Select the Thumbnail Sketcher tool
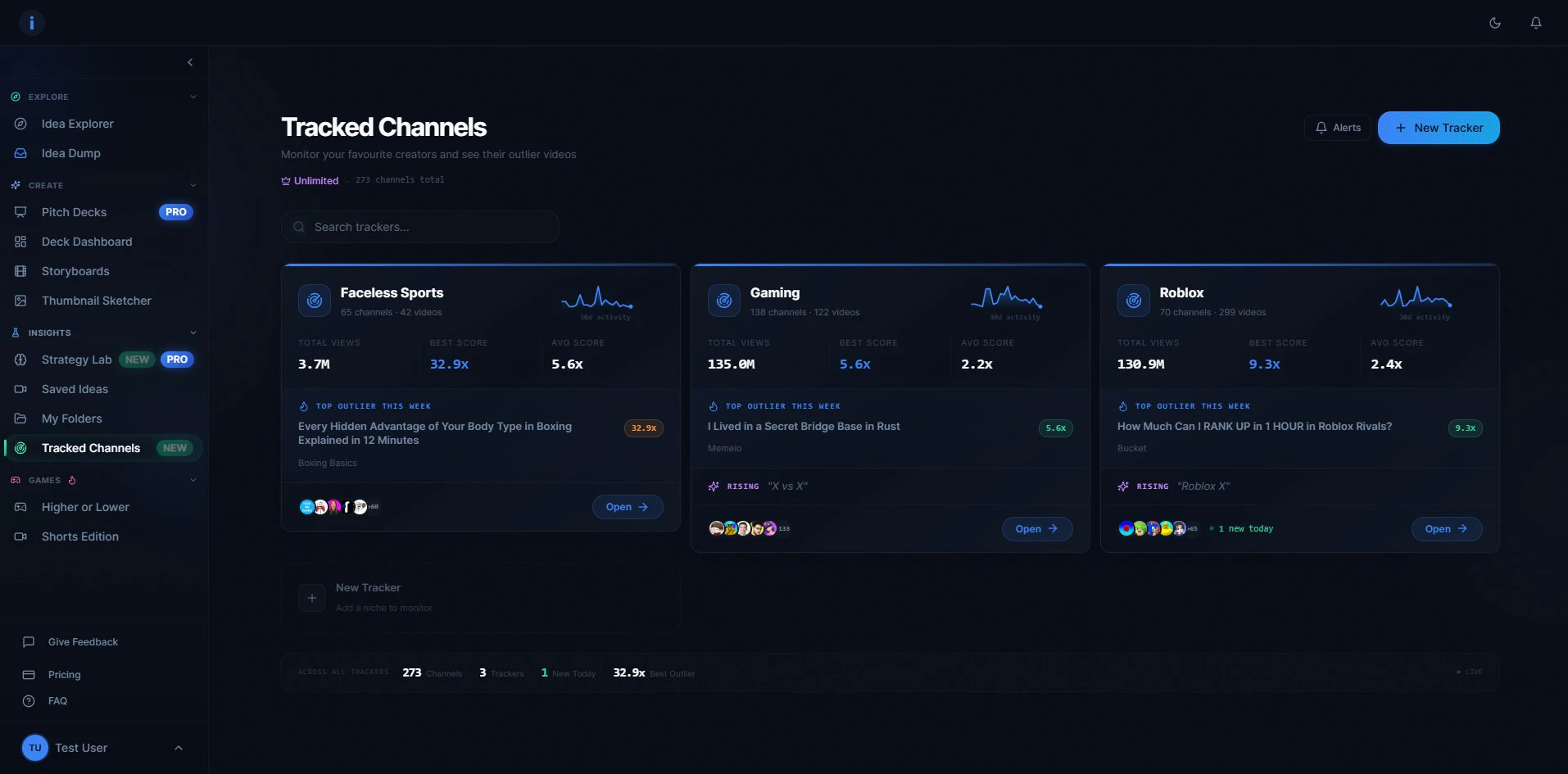The image size is (1568, 774). coord(95,301)
